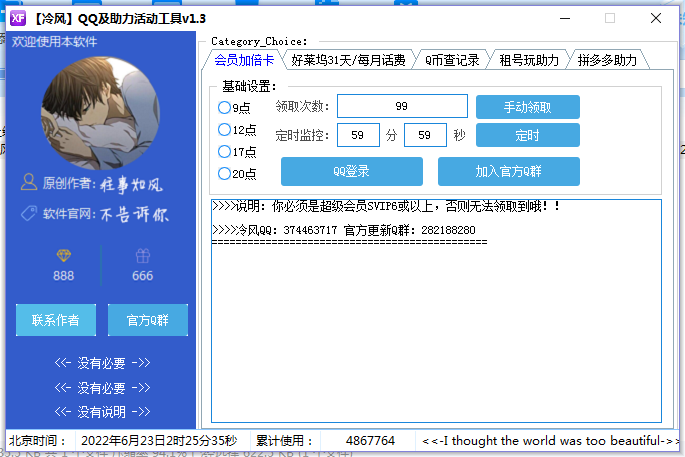Viewport: 685px width, 457px height.
Task: Click the 888 diamond count
Action: 64,276
